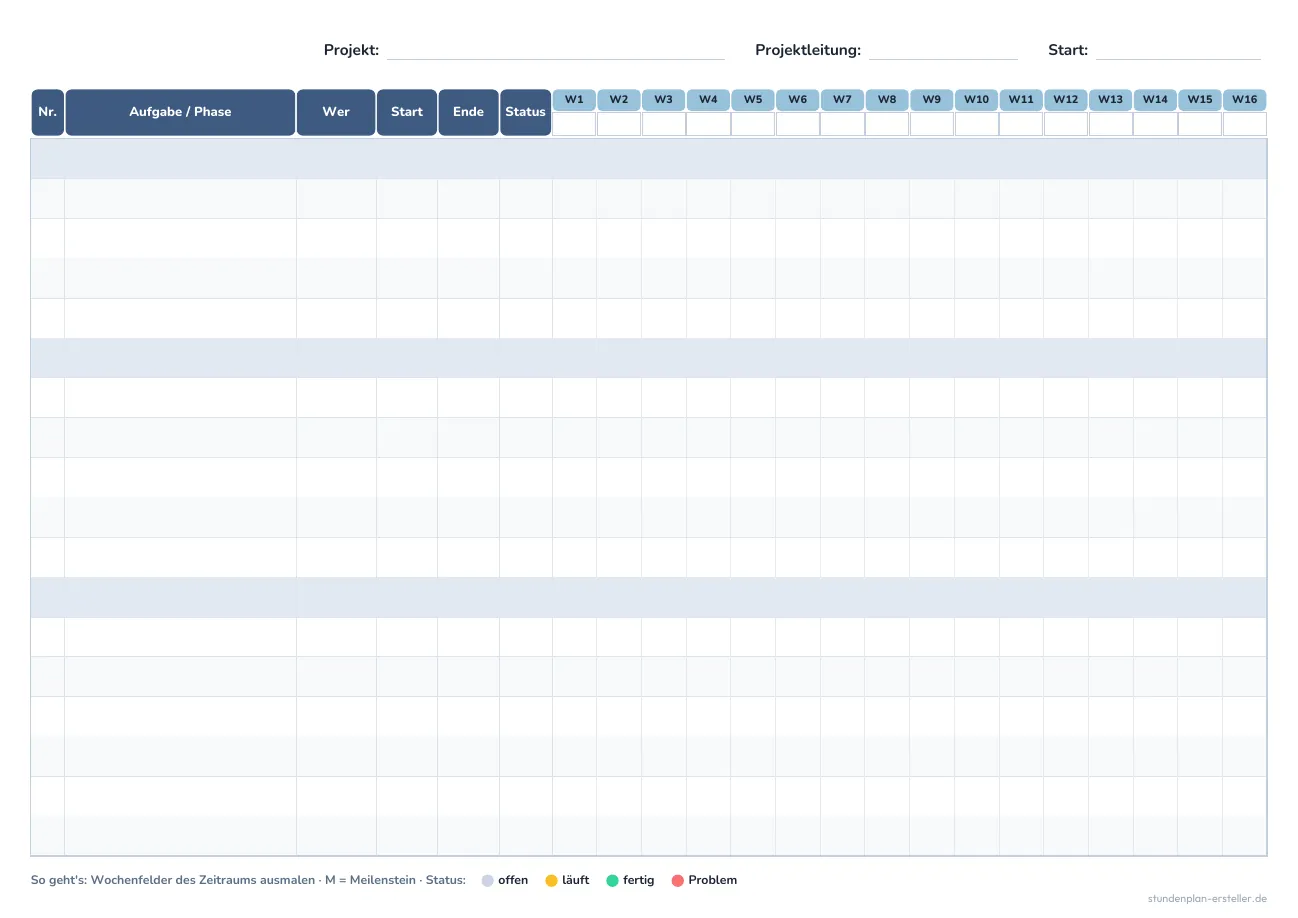Pick the W14 week header

1155,100
